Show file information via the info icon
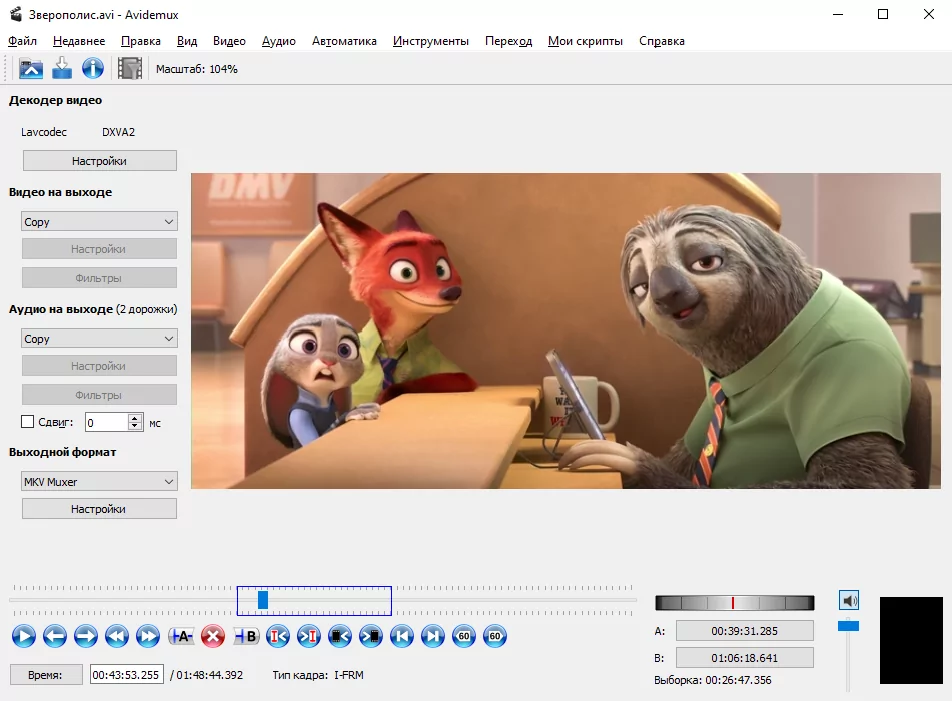952x701 pixels. (x=93, y=69)
